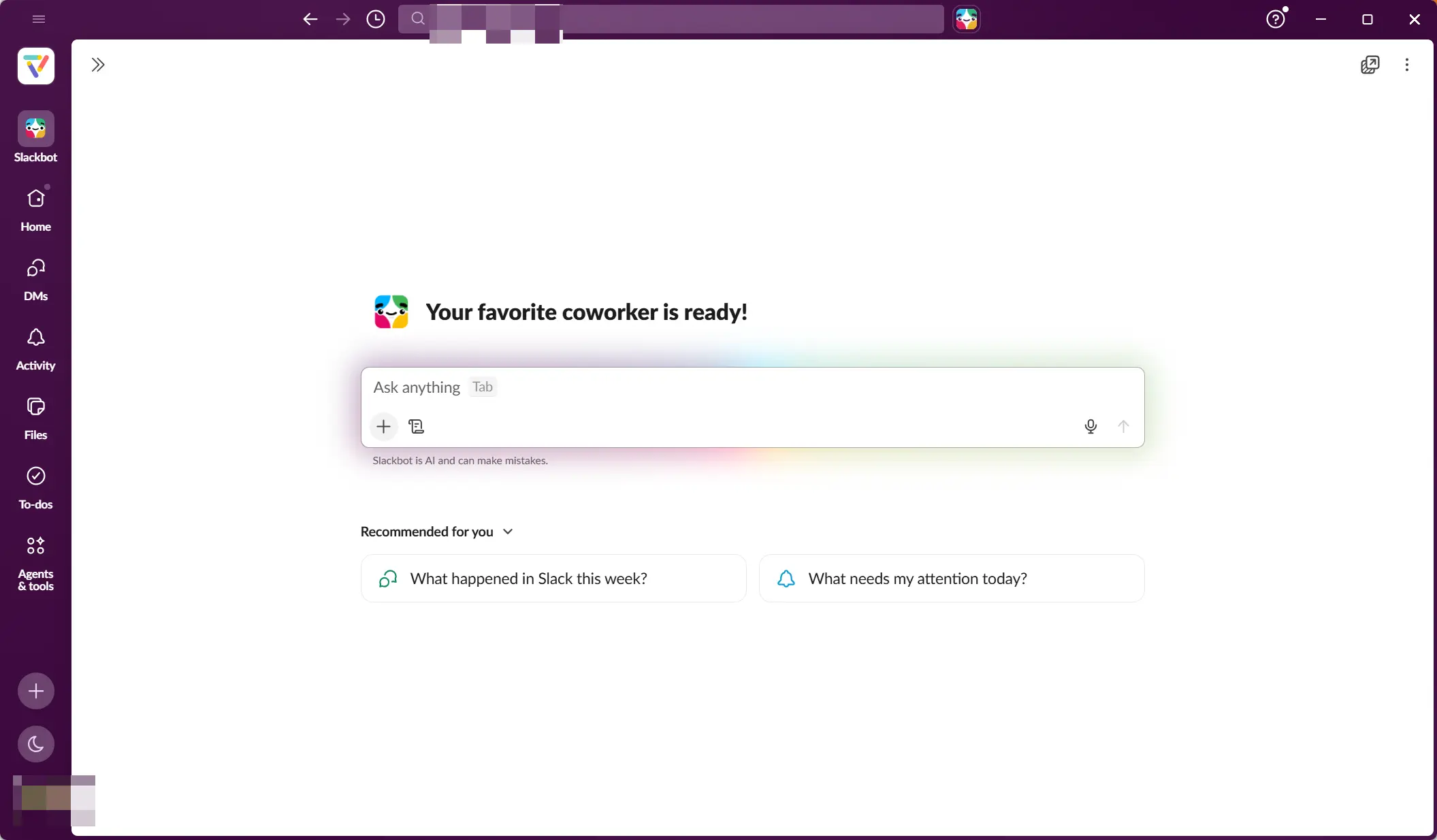
Task: Open the history clock icon
Action: [x=376, y=19]
